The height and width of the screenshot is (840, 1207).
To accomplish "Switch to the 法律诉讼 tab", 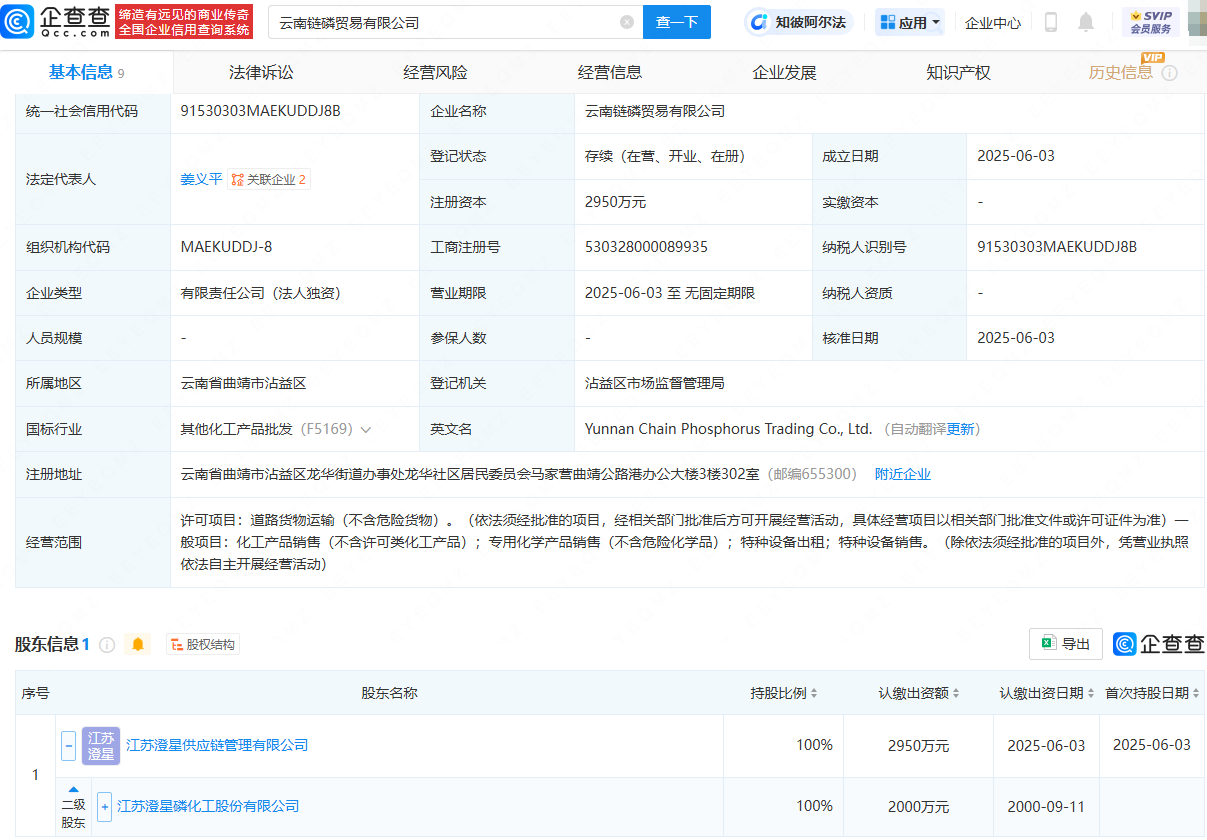I will (261, 73).
